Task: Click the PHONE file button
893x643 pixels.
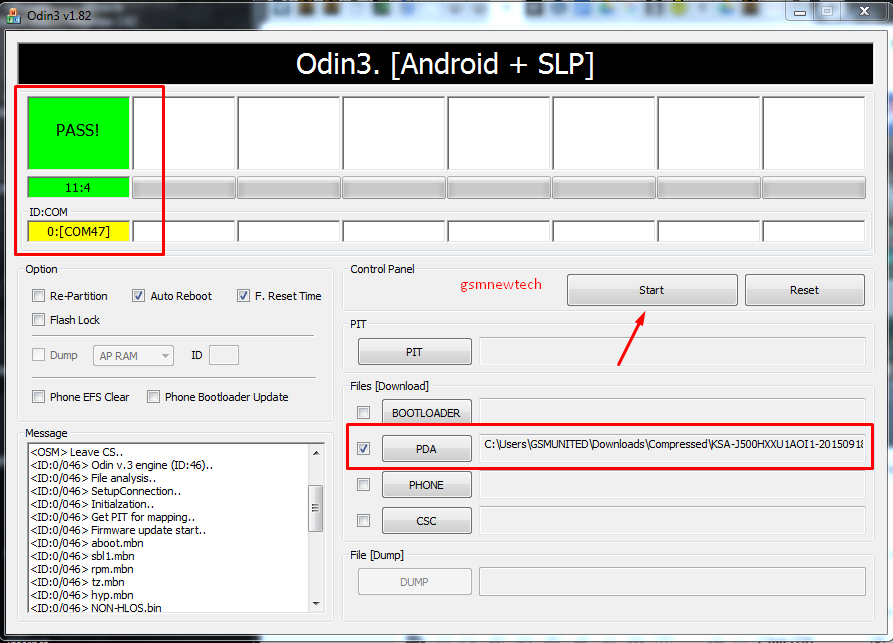Action: point(427,485)
